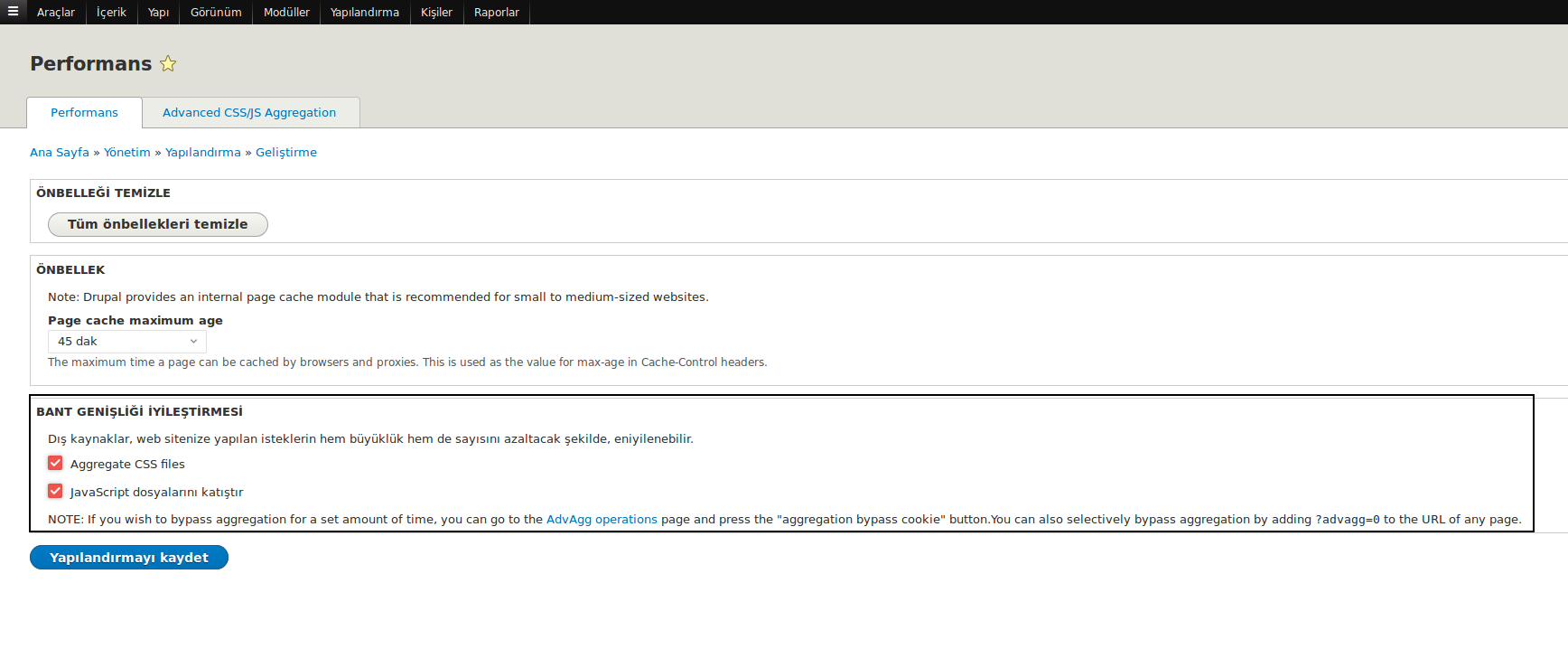Add Performans page to shortcuts with star

coord(168,63)
